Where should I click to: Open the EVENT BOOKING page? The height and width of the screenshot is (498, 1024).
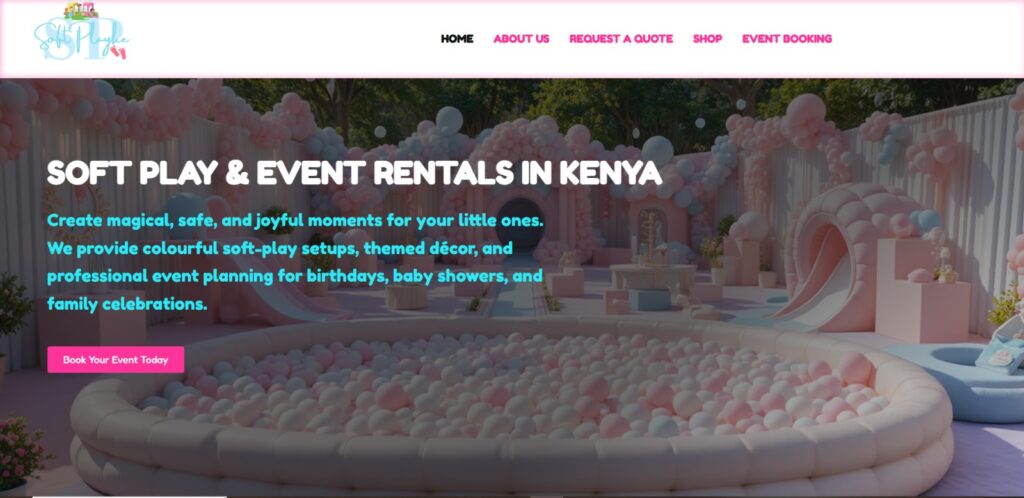(x=787, y=39)
